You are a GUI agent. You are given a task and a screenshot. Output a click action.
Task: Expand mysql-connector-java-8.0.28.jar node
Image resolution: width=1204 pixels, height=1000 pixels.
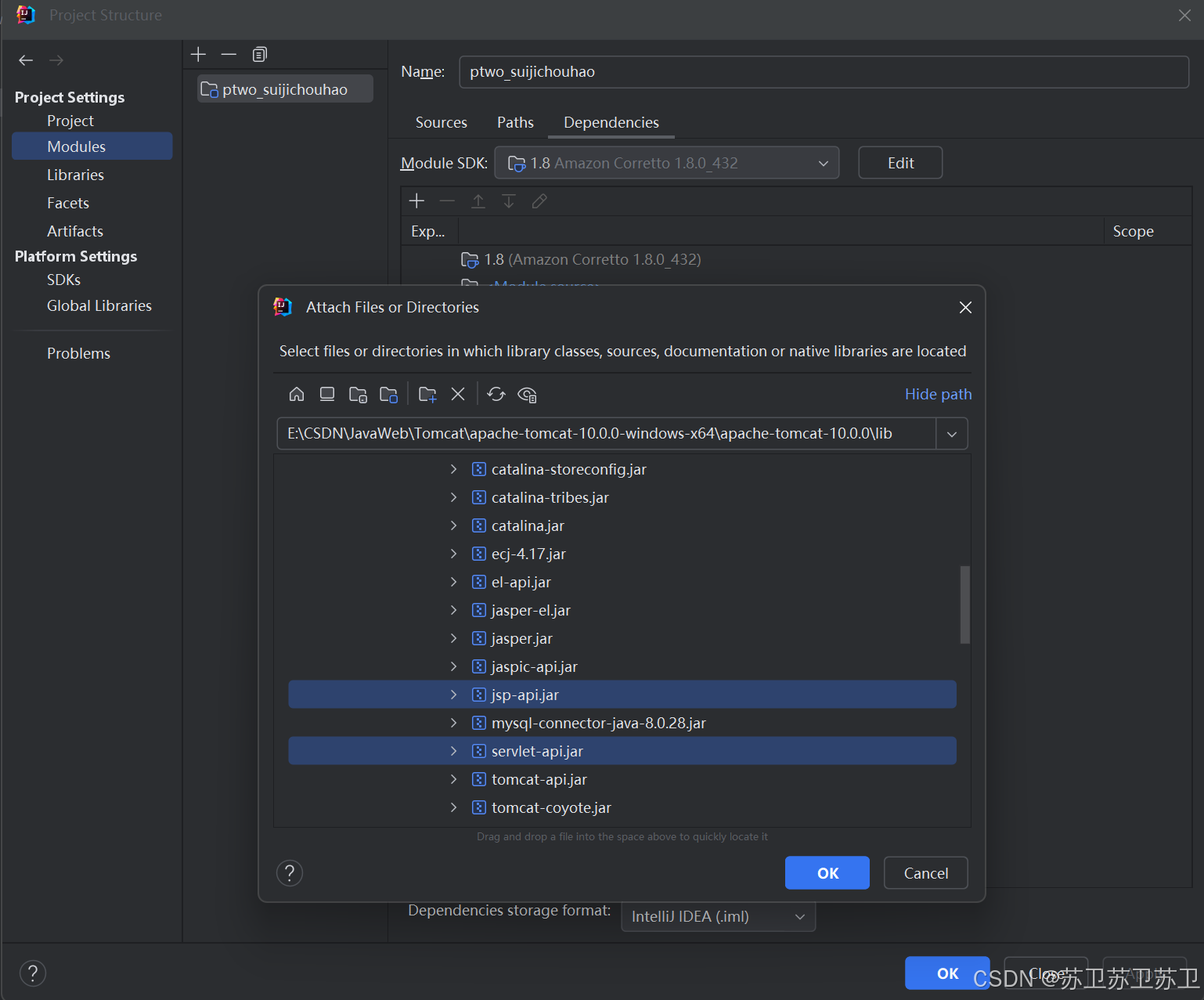point(453,723)
